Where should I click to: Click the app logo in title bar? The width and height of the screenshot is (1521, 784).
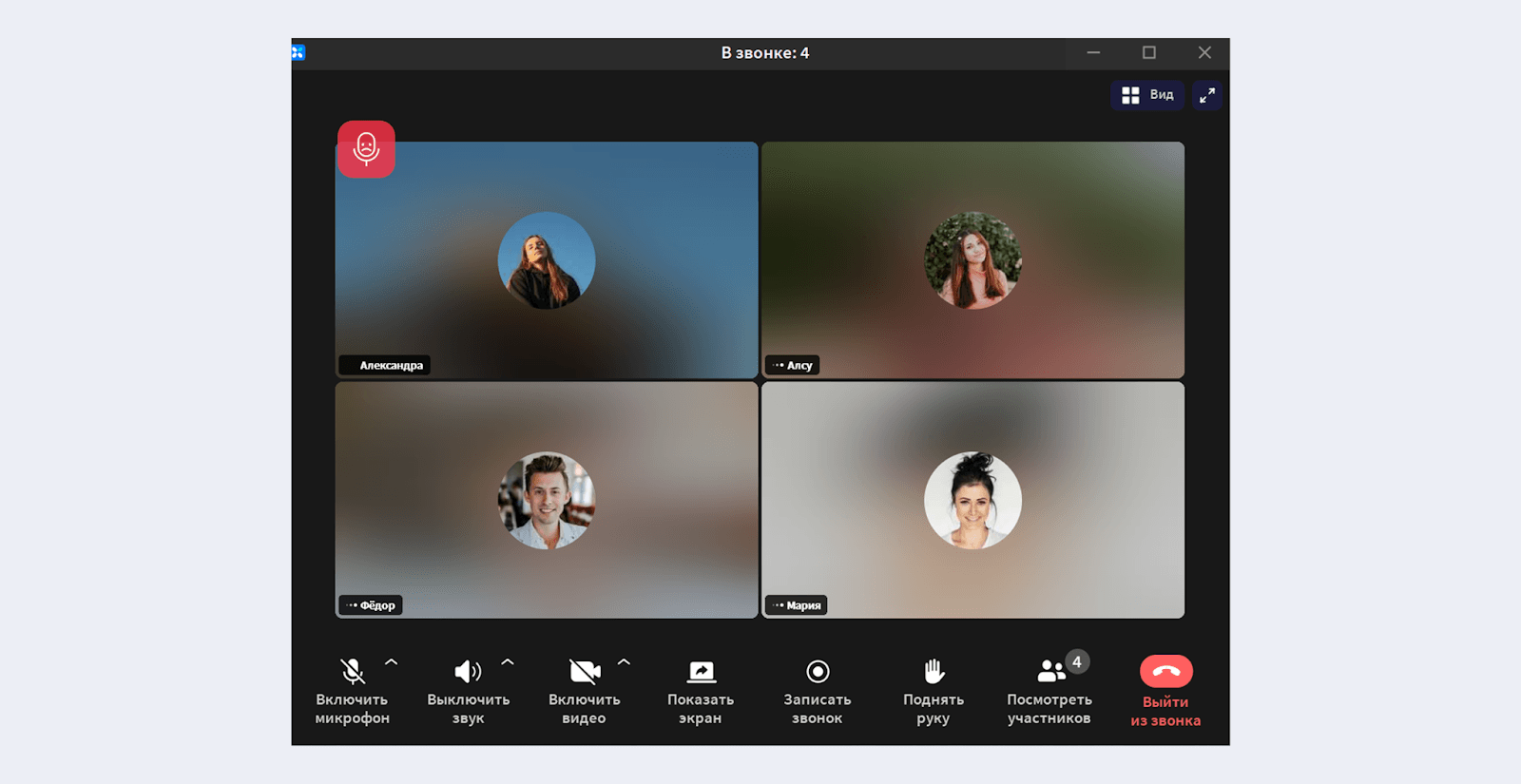[298, 53]
